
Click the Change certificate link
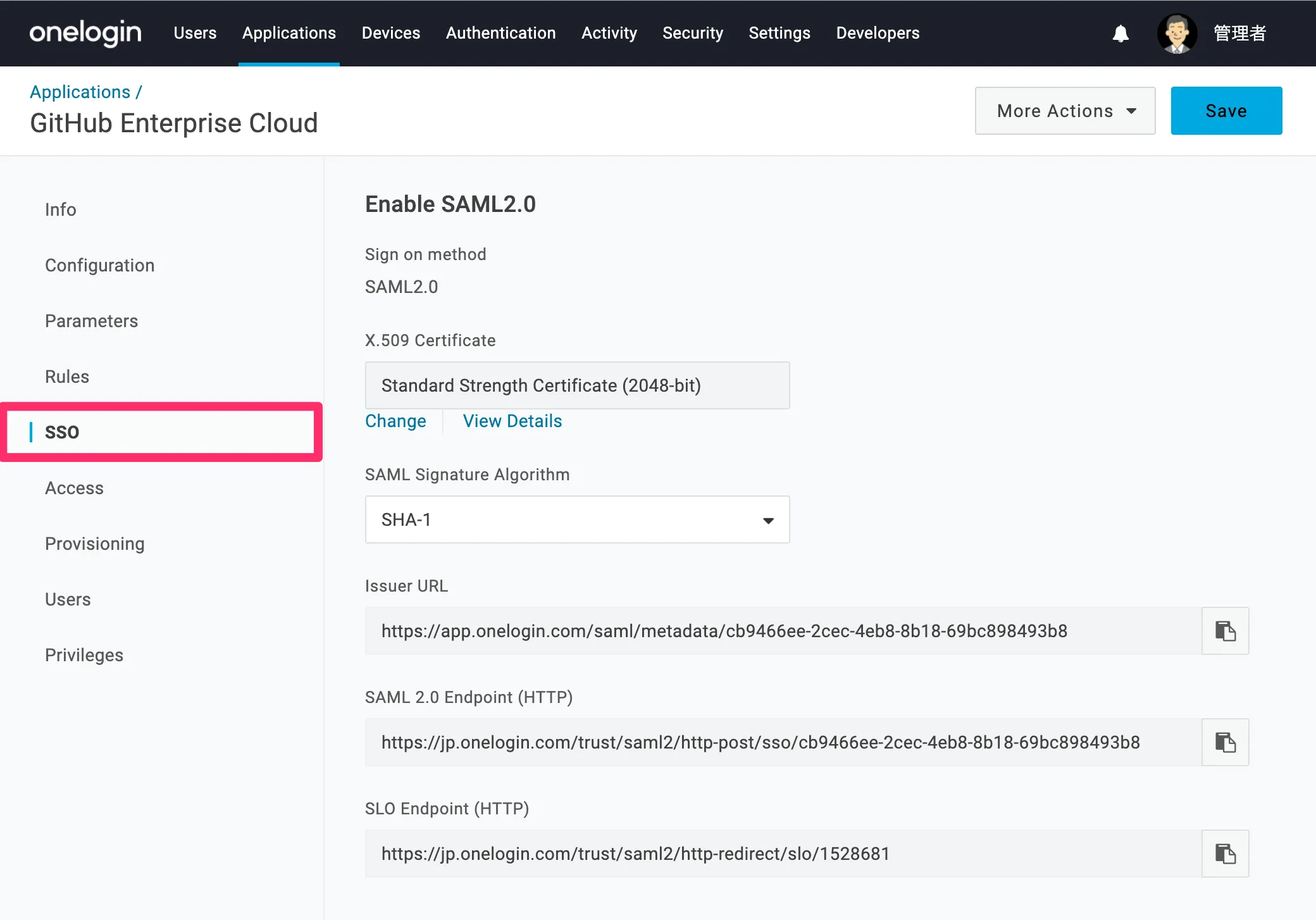coord(395,421)
